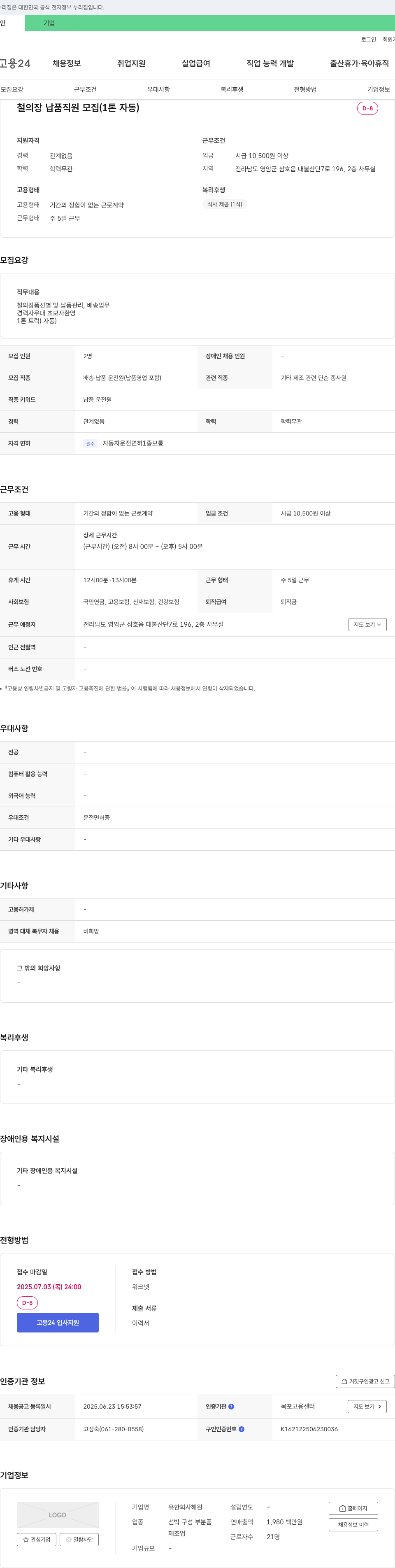This screenshot has height=1568, width=395.
Task: Click the company name 유한회사해원
Action: coord(186,1507)
